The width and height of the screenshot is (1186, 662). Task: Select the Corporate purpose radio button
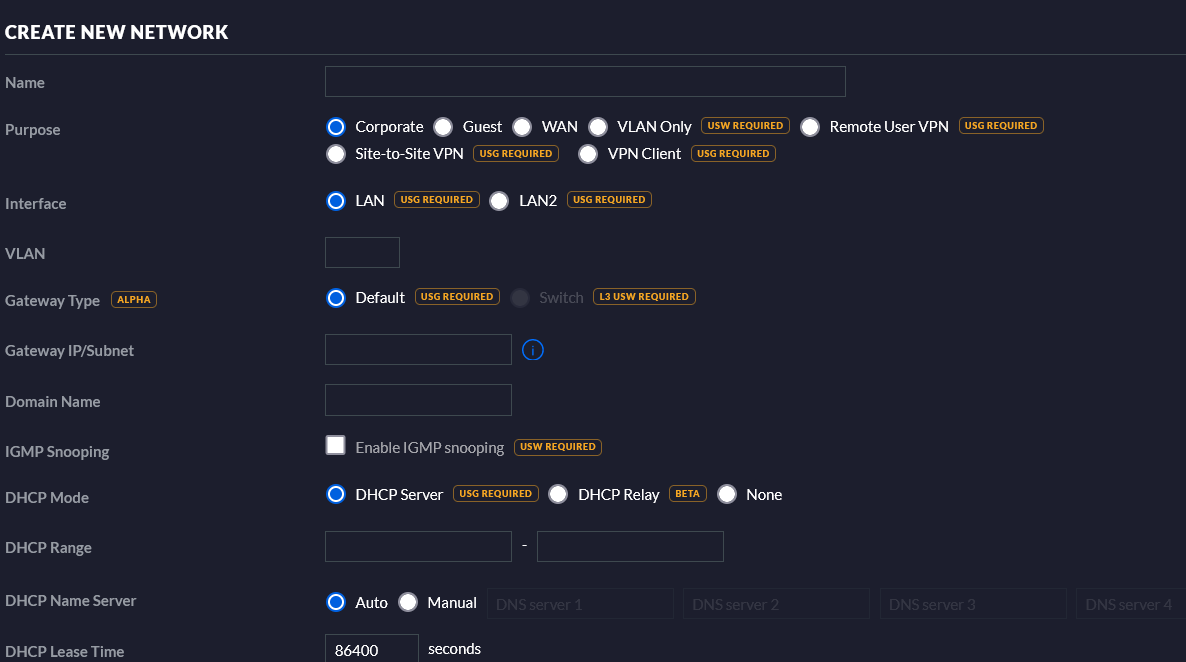[x=336, y=127]
